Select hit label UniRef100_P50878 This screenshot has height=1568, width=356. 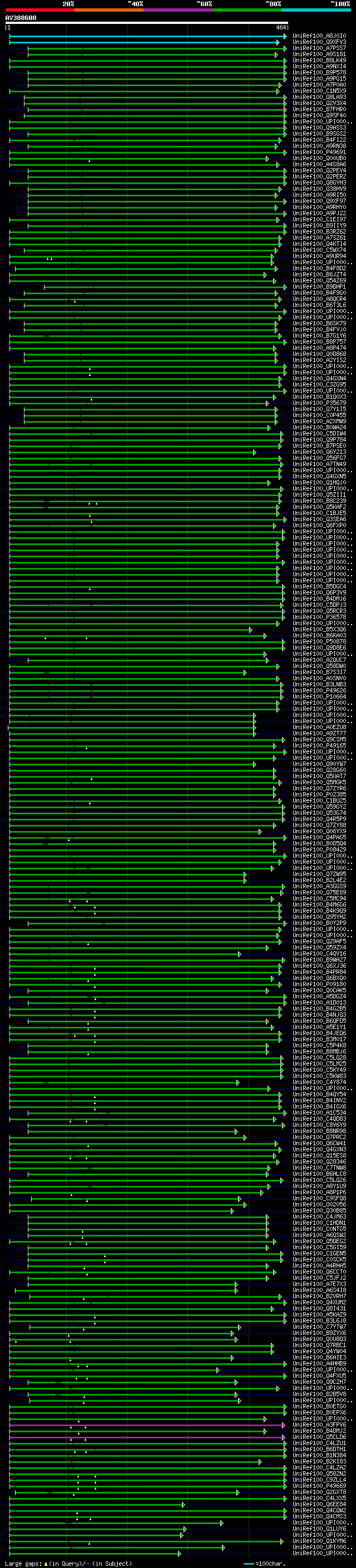[319, 641]
